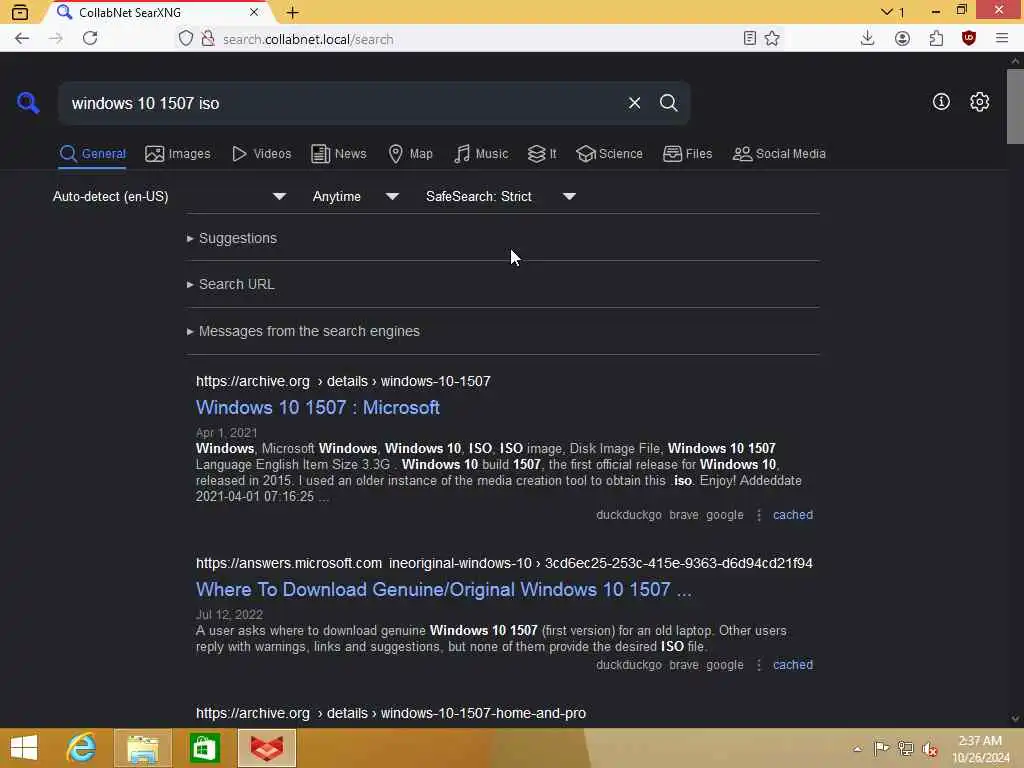Click archive.org windows-10-1507 URL breadcrumb
The image size is (1024, 768).
point(343,381)
